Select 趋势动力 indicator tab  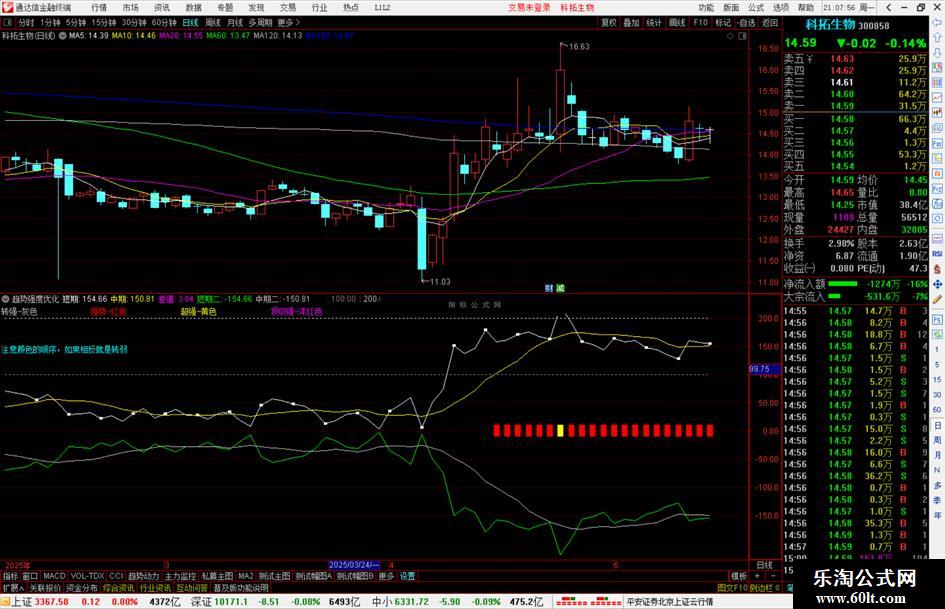tap(143, 576)
